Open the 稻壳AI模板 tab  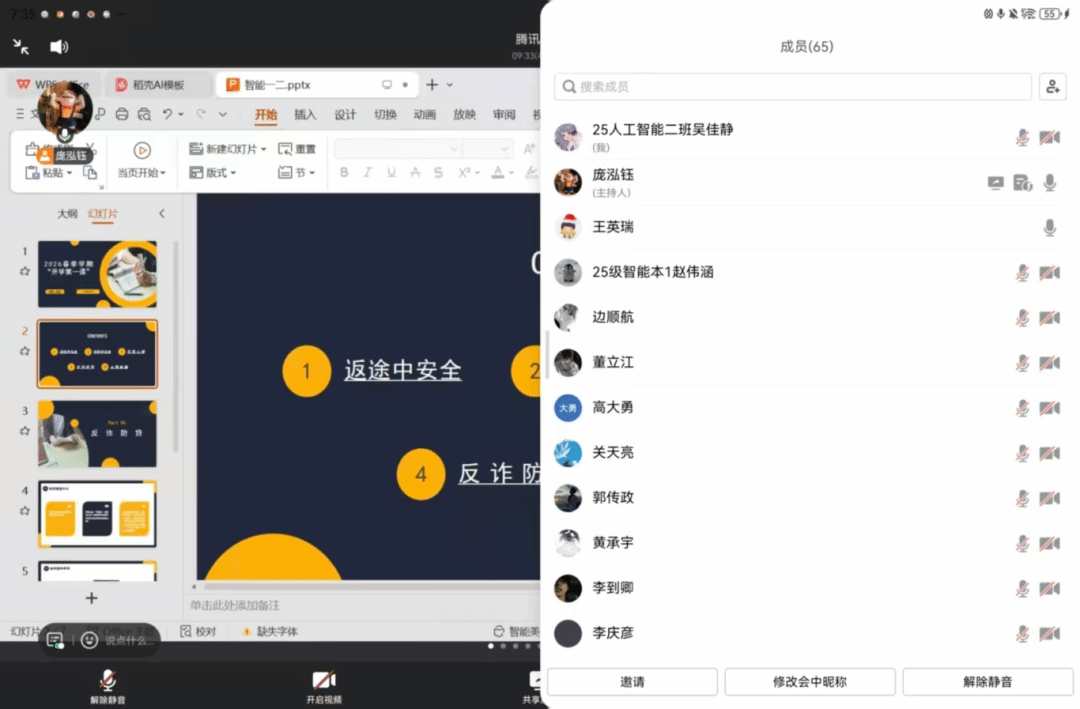coord(158,85)
